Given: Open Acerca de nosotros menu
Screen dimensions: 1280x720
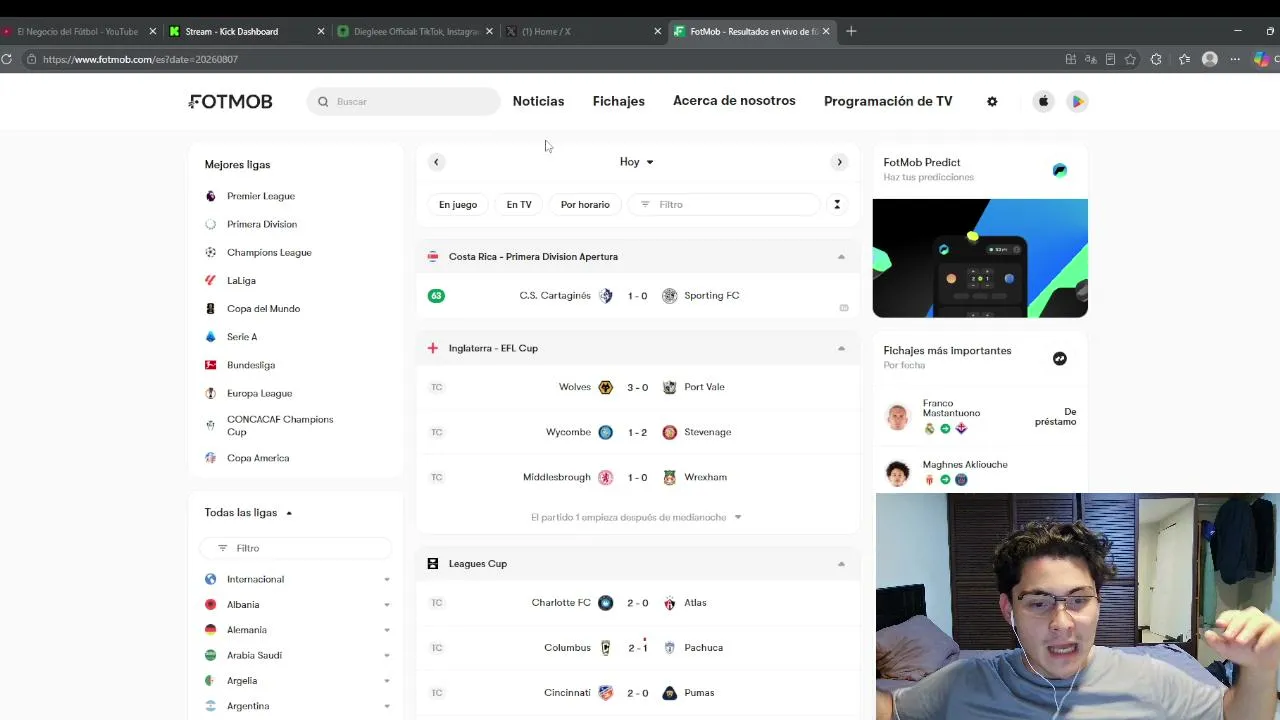Looking at the screenshot, I should 734,101.
